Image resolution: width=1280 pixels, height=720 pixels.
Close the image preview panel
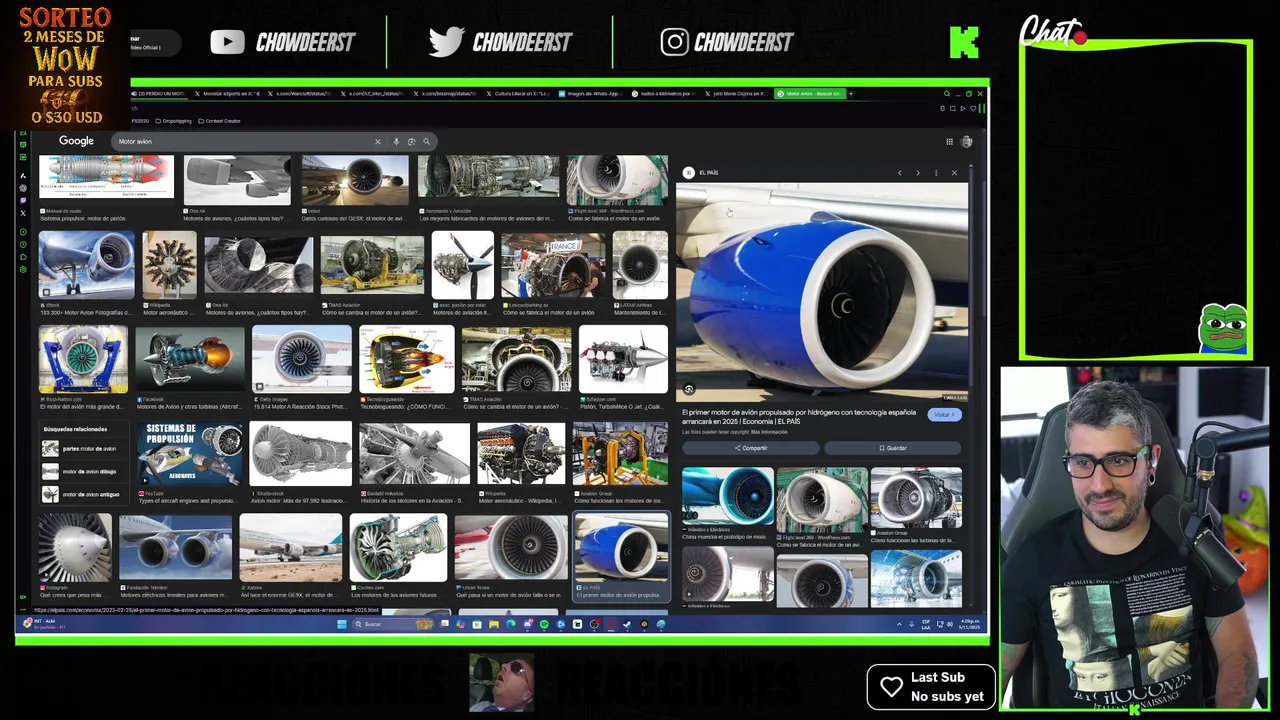pyautogui.click(x=954, y=173)
